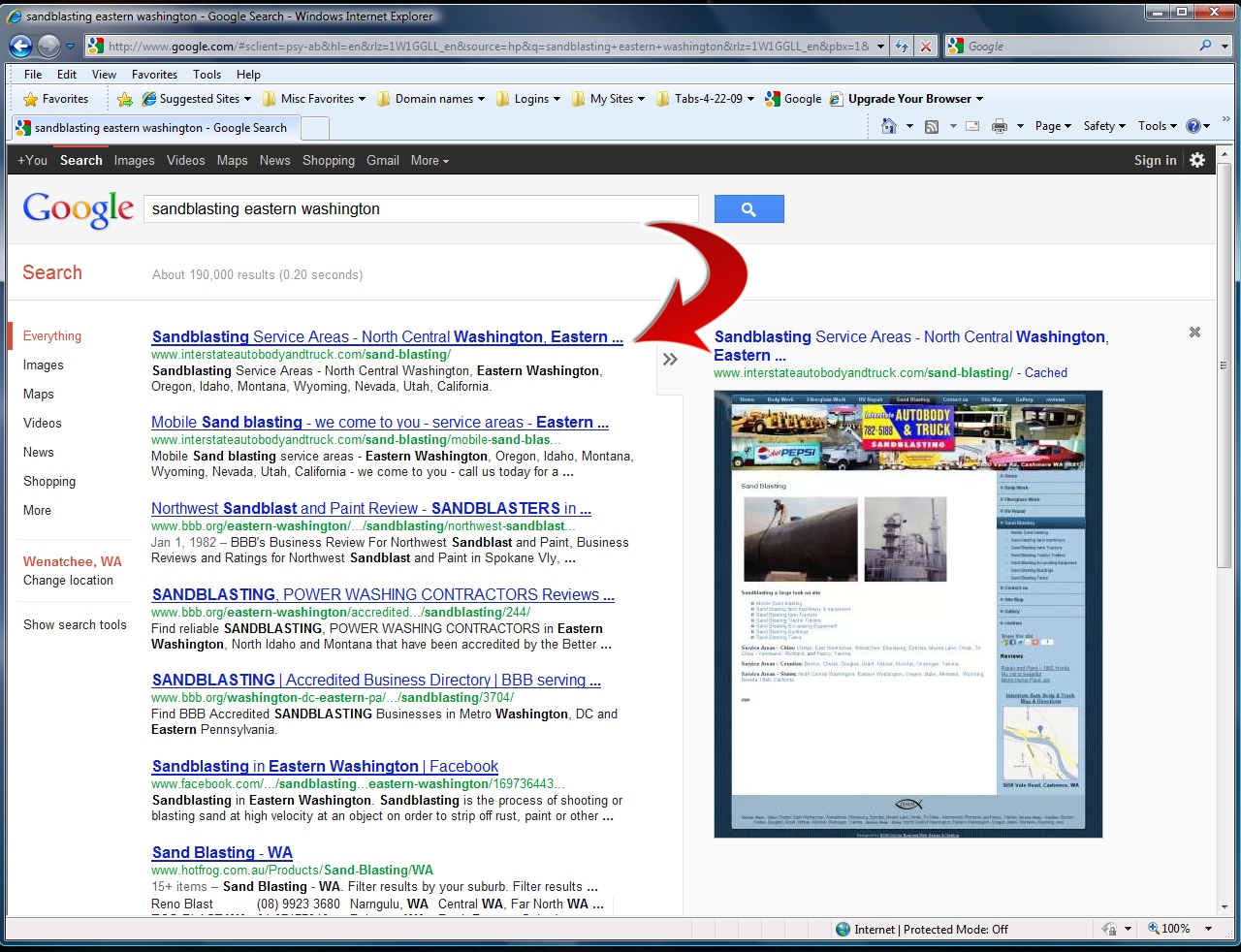Click the Home page icon
Viewport: 1241px width, 952px height.
coord(888,126)
